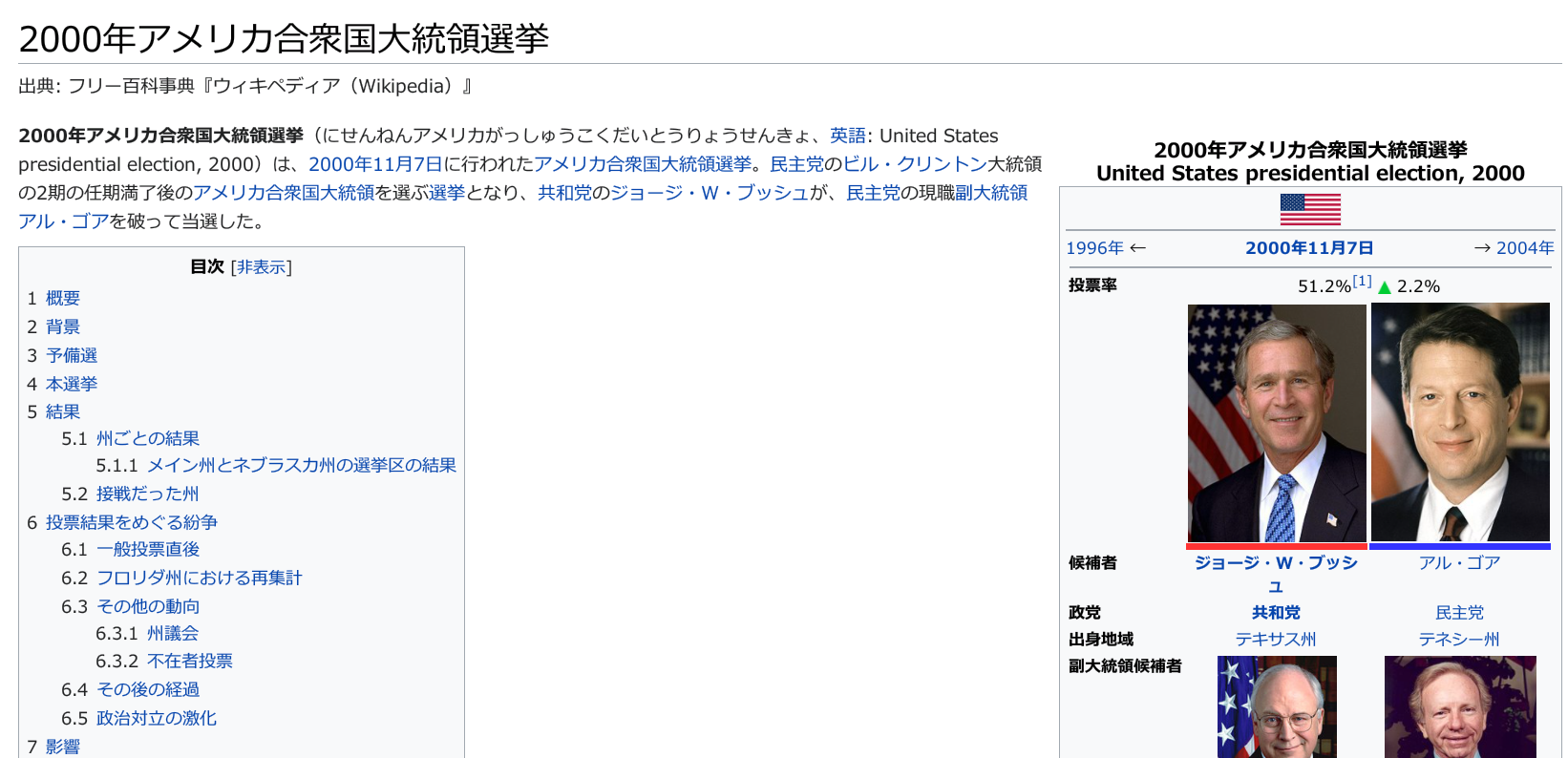Viewport: 1568px width, 758px height.
Task: Jump to section 6.2 フロリダ州における再集計
Action: tap(181, 579)
